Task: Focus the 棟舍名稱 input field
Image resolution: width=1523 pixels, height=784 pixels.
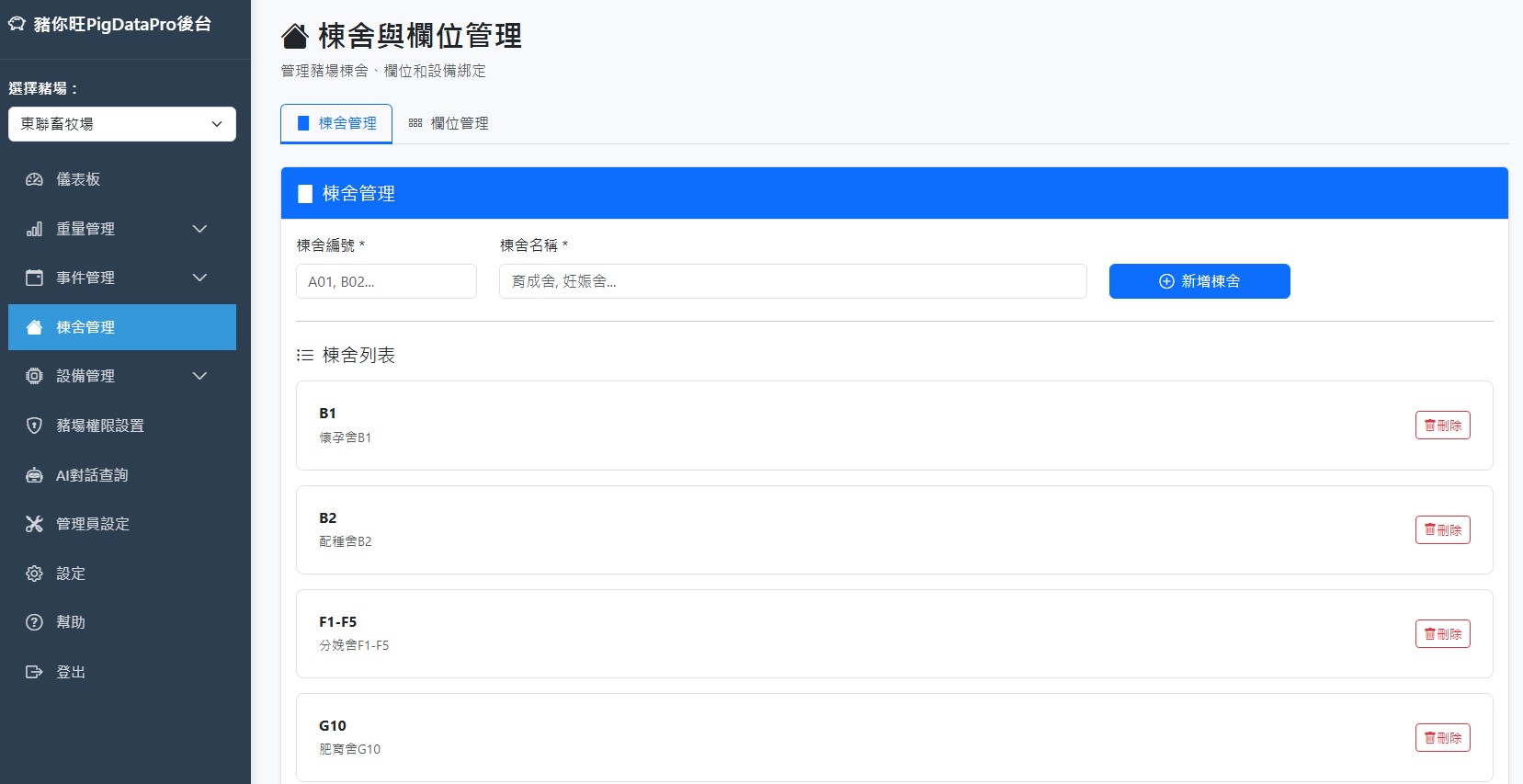Action: (x=792, y=281)
